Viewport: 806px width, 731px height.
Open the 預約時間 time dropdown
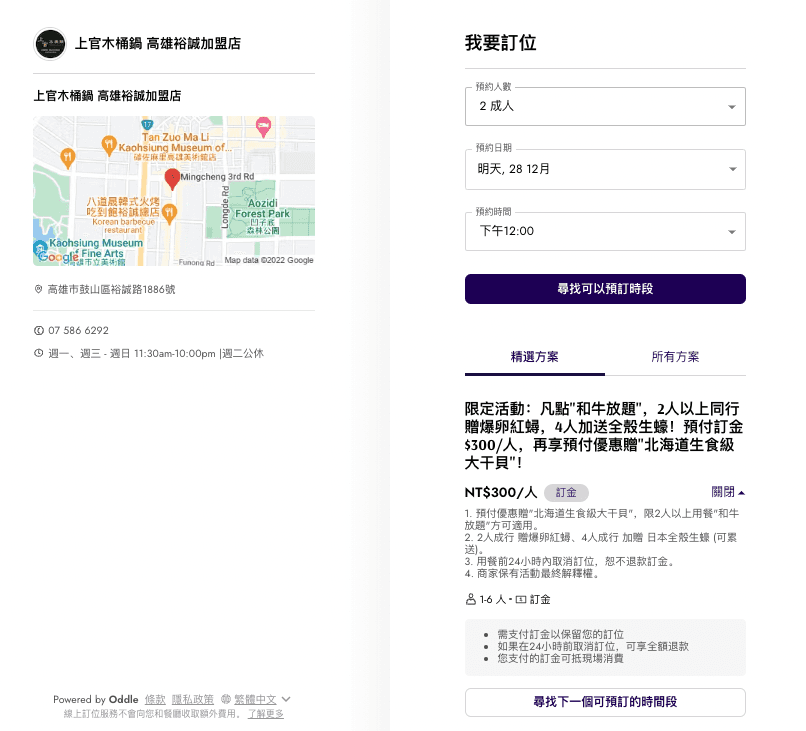[x=605, y=231]
